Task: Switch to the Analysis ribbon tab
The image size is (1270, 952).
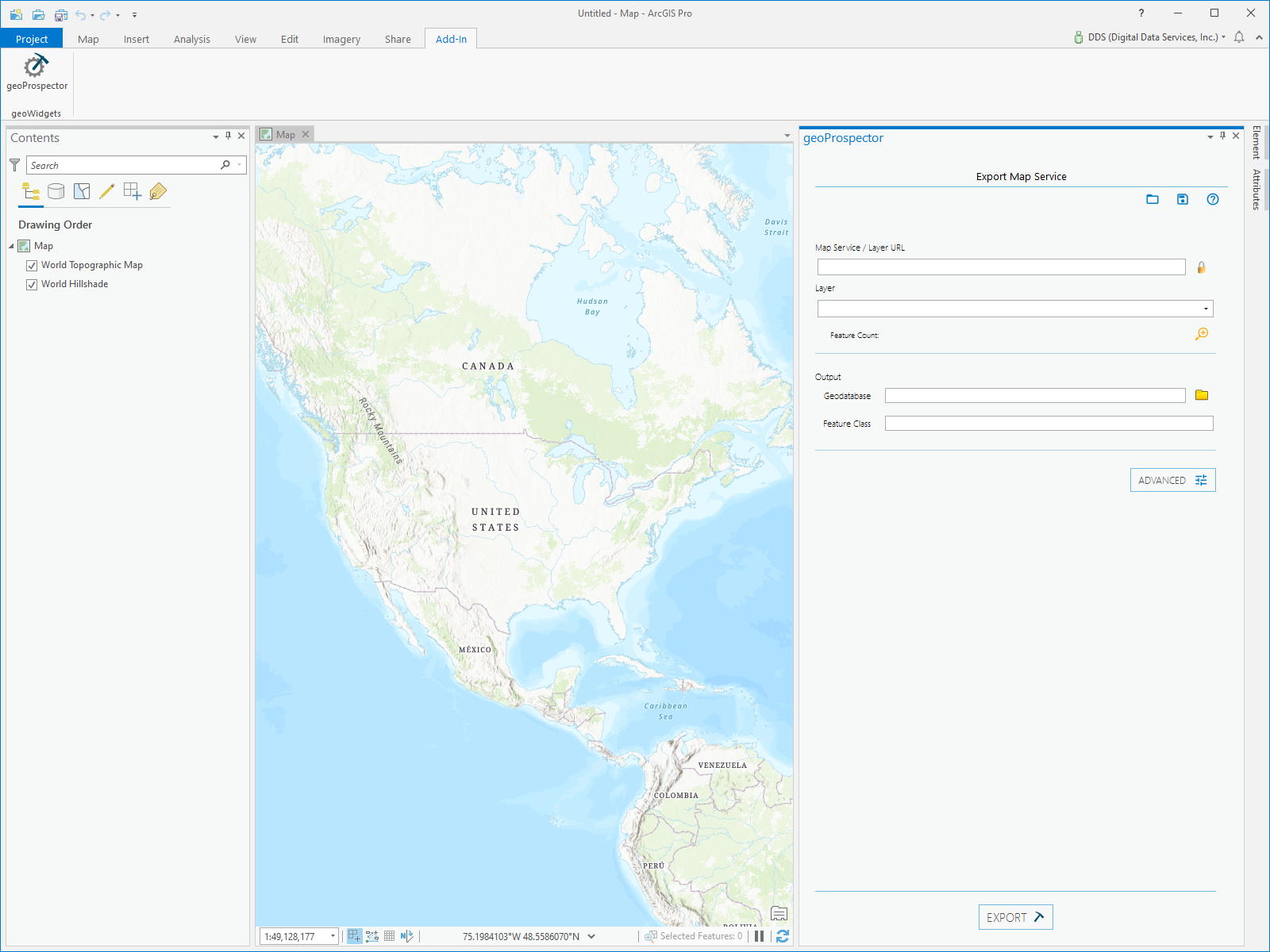Action: pyautogui.click(x=192, y=39)
